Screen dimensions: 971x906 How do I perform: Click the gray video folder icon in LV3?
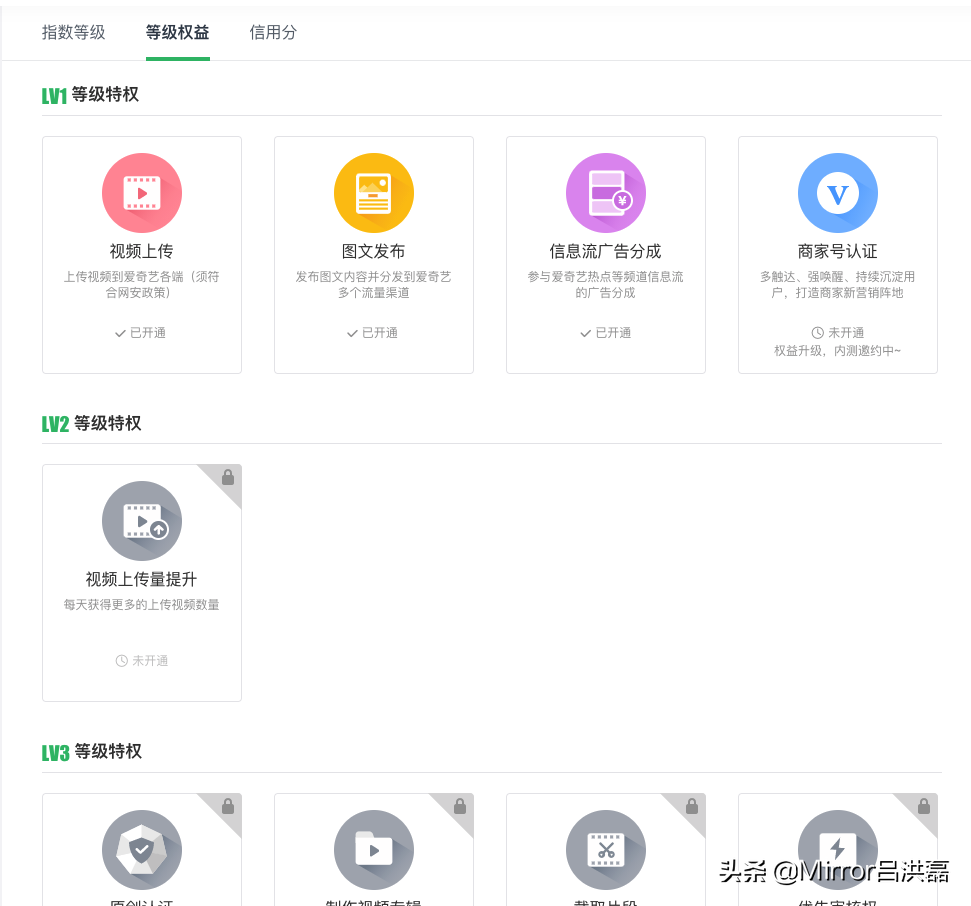(x=374, y=849)
